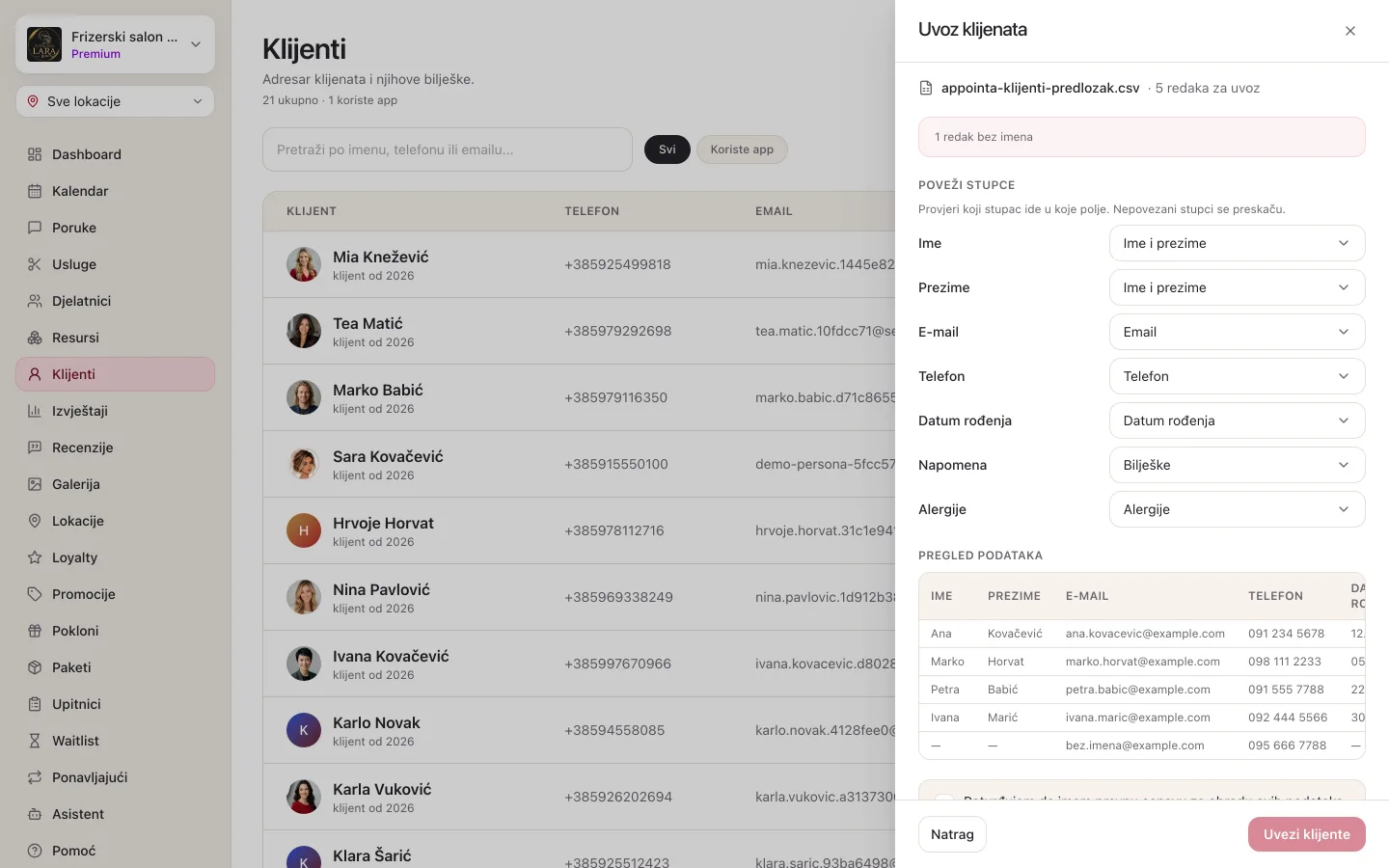Expand the Ime column mapping dropdown
Viewport: 1389px width, 868px height.
1238,243
